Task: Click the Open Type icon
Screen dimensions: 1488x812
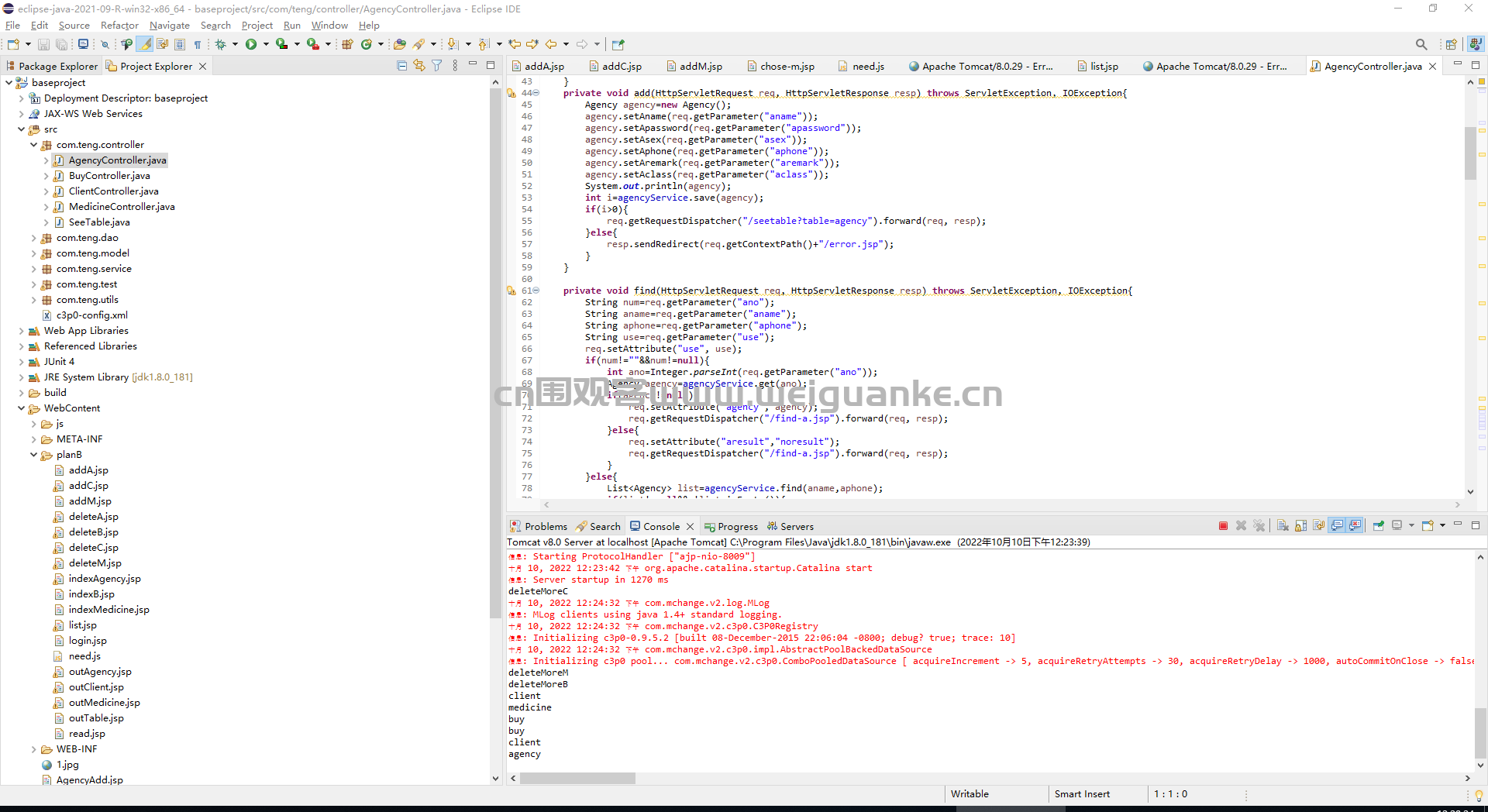Action: 400,44
